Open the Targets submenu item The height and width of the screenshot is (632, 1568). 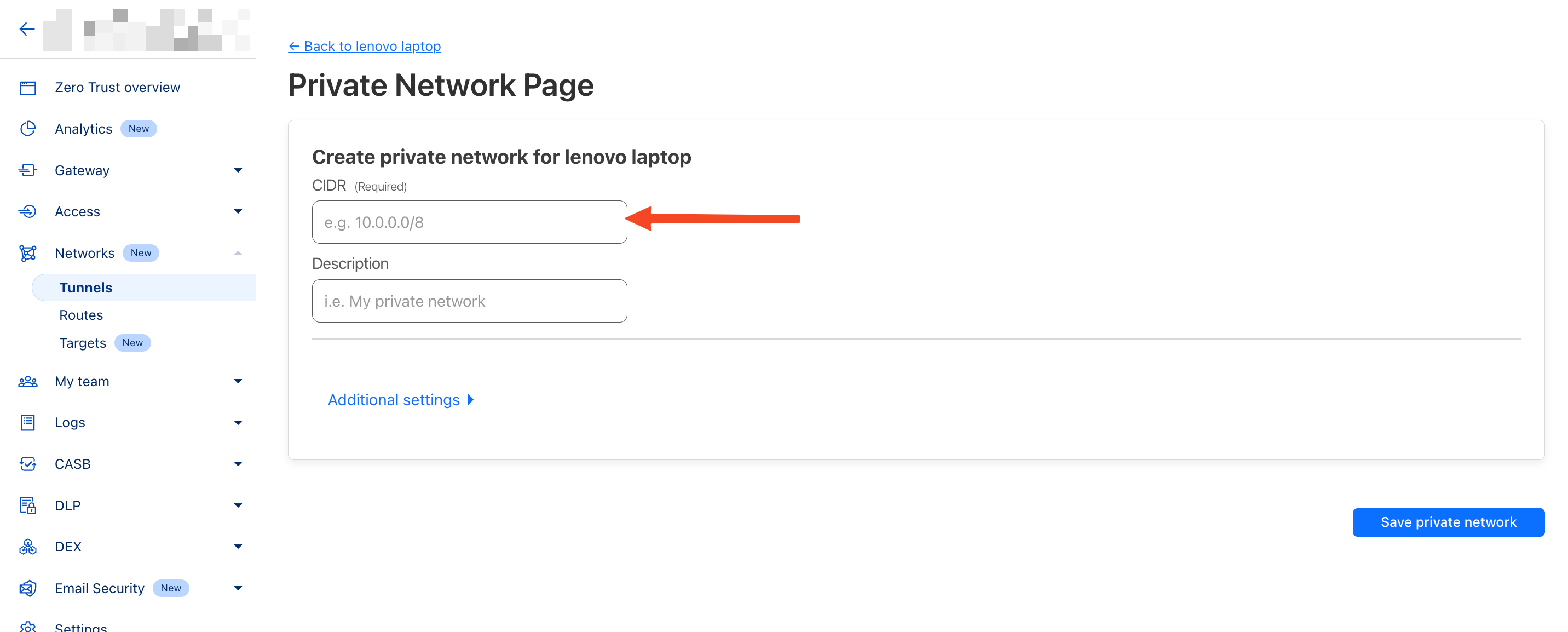point(83,343)
